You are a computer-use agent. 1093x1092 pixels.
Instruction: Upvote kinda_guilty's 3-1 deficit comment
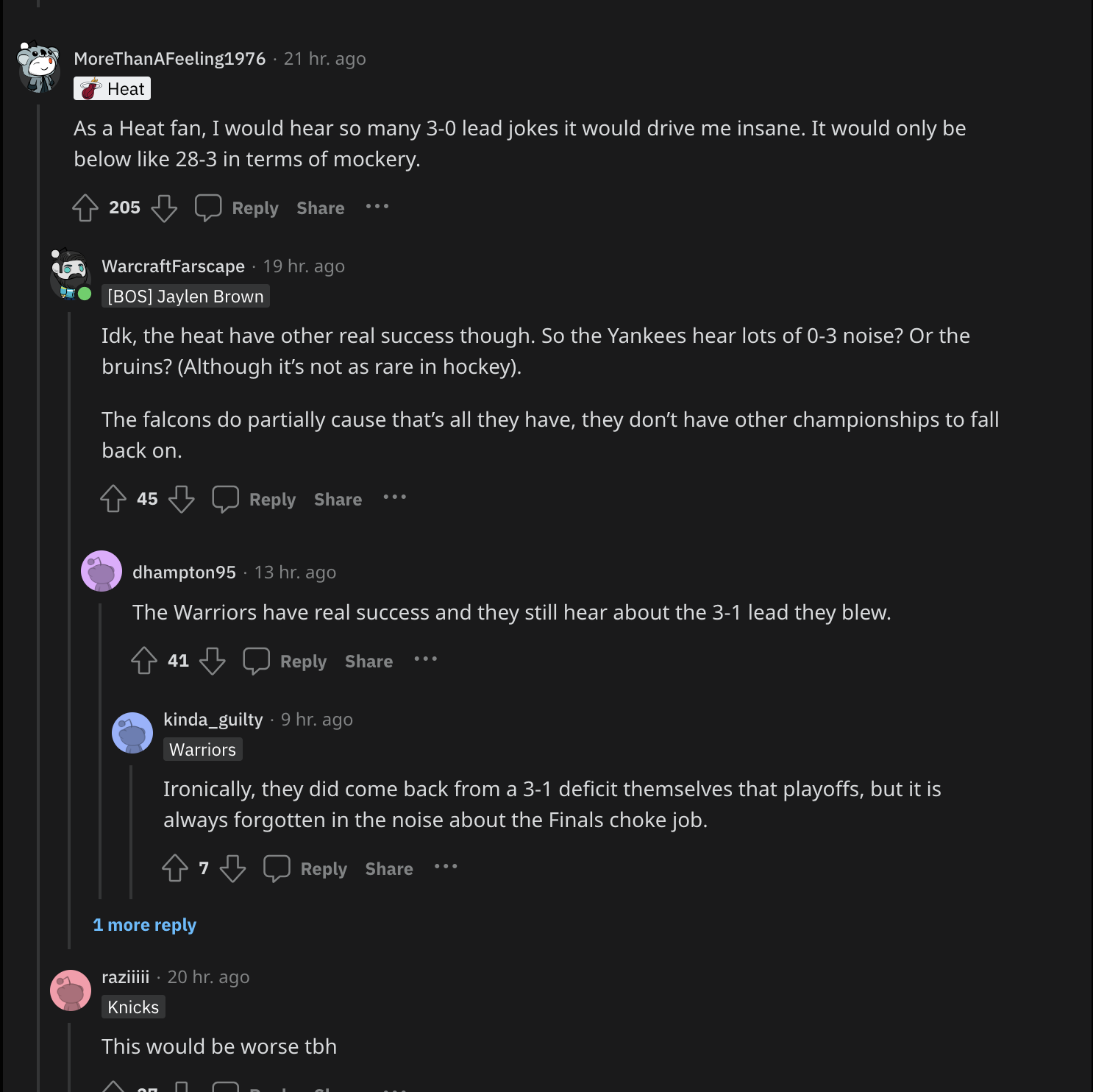175,868
